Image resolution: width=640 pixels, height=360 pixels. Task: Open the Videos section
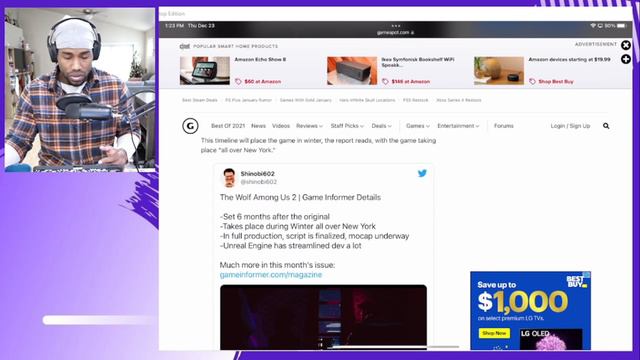[281, 126]
